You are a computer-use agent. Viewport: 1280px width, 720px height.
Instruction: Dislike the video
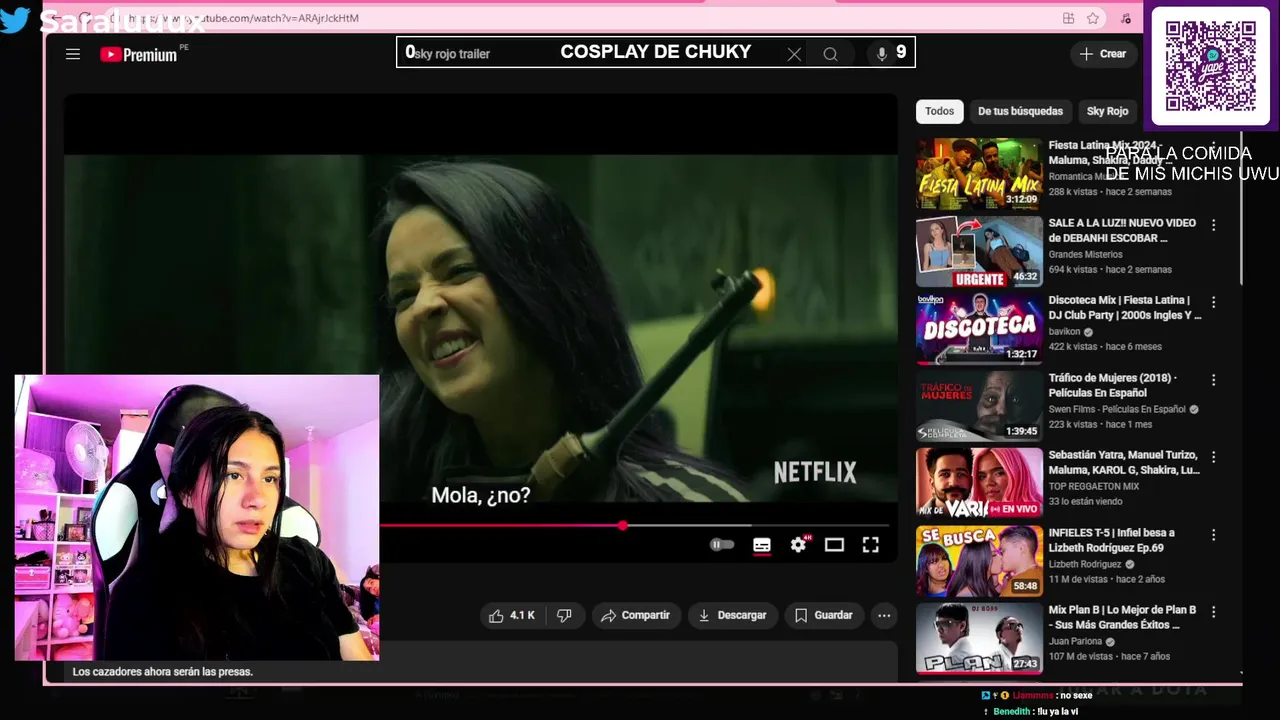564,615
